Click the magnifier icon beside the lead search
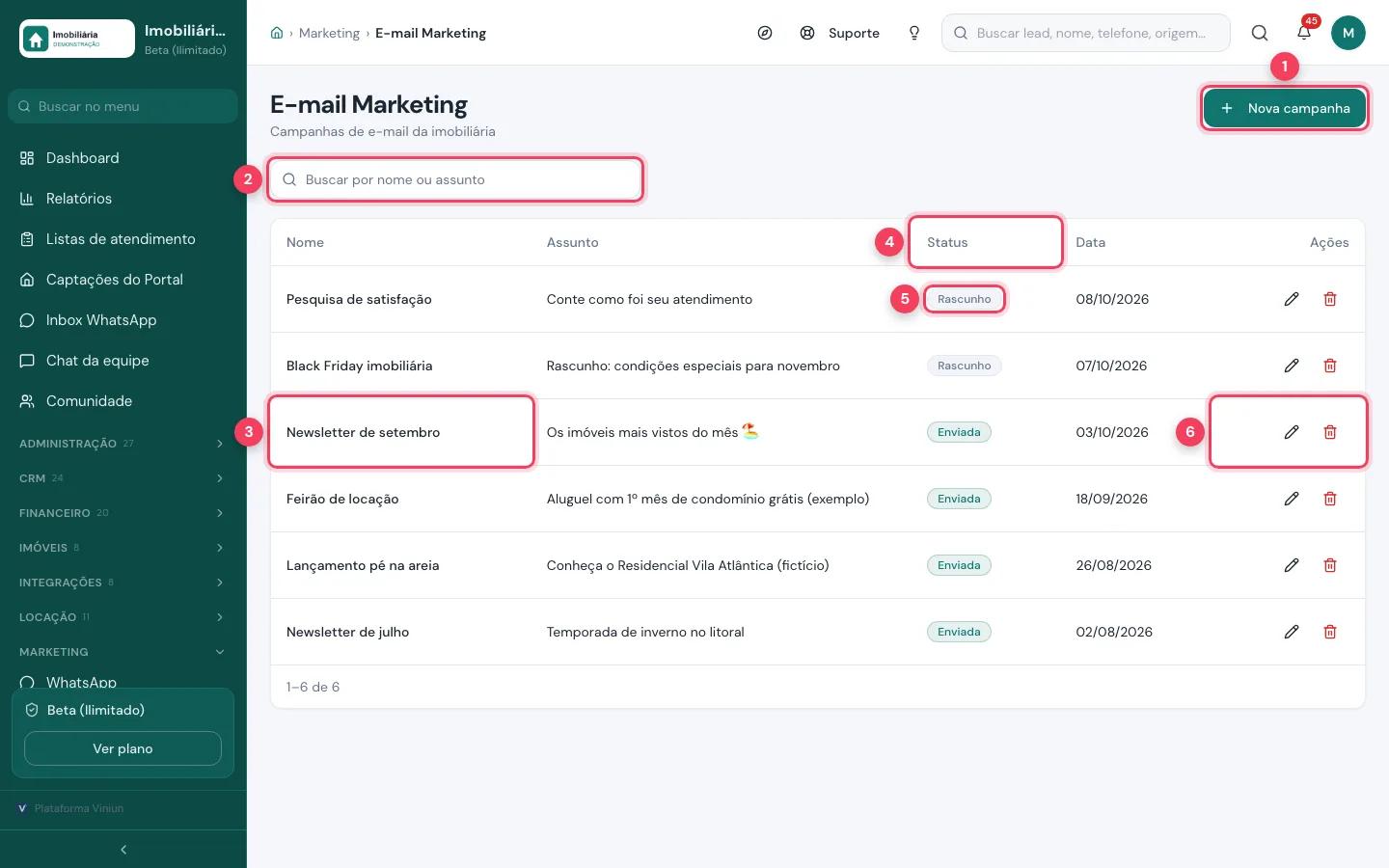Image resolution: width=1389 pixels, height=868 pixels. (1260, 33)
